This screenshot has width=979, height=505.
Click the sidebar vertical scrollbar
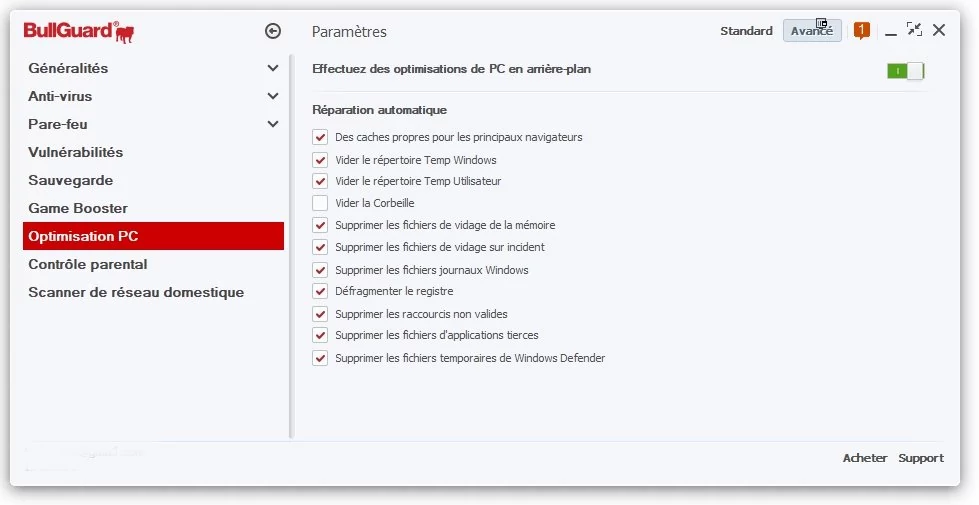tap(291, 247)
